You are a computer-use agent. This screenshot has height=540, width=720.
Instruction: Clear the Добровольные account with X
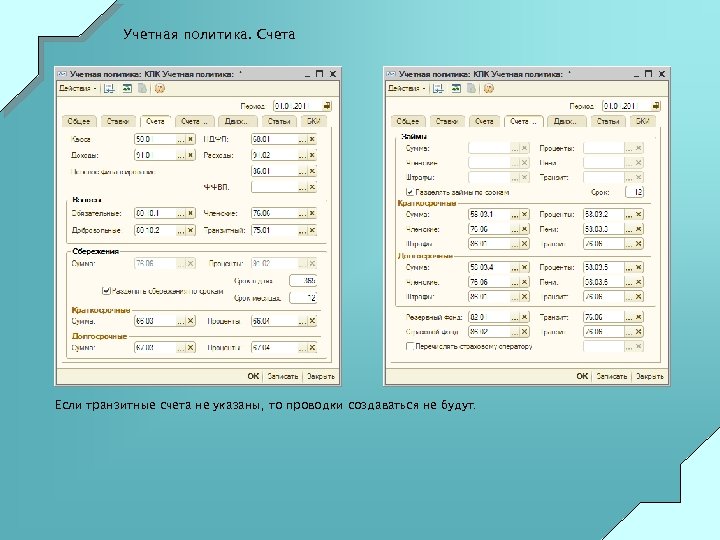click(x=191, y=230)
